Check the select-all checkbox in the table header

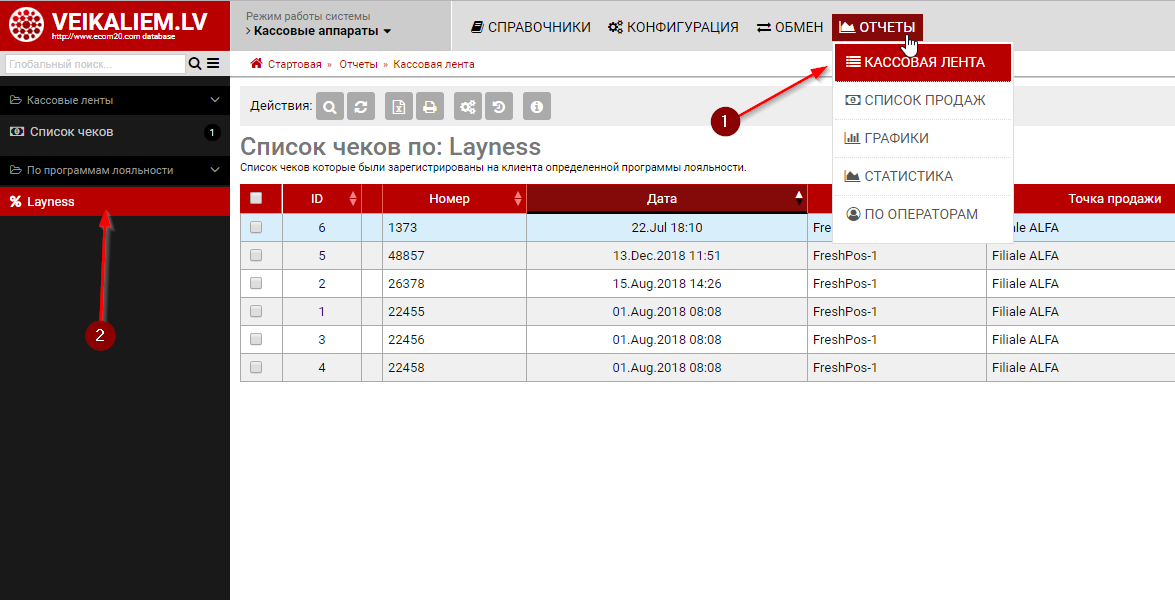(256, 198)
